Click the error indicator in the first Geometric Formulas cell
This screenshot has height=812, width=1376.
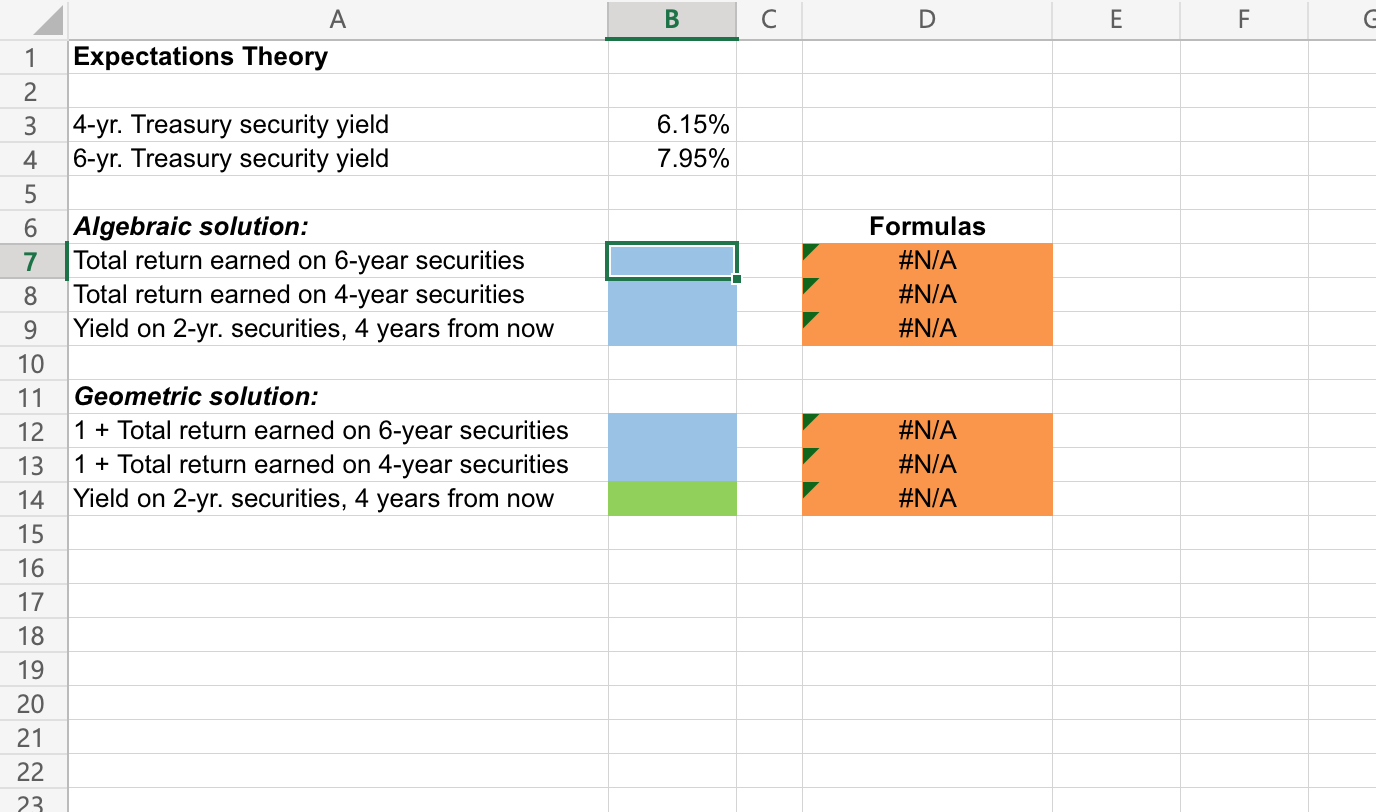pos(808,421)
